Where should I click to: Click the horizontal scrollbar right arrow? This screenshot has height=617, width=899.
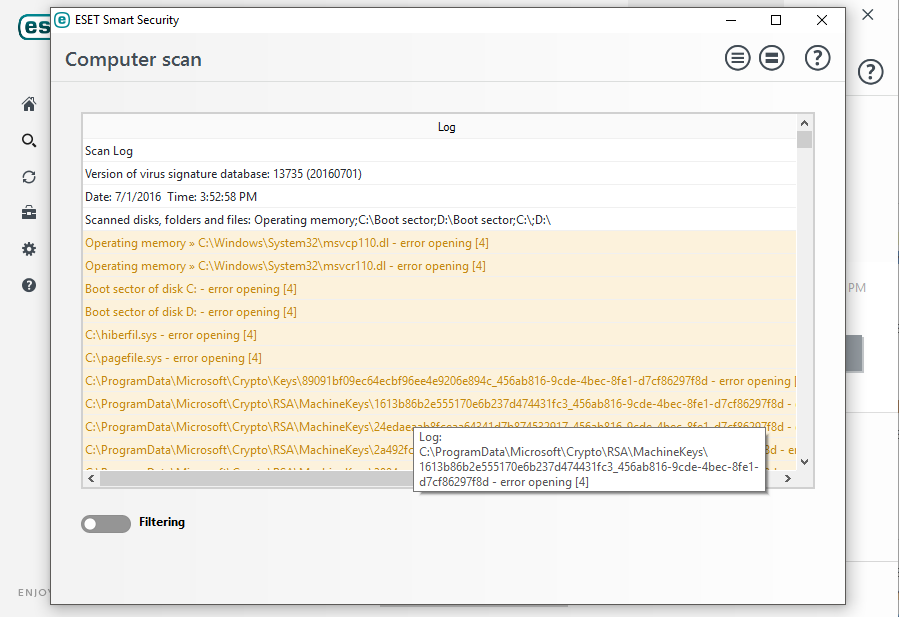coord(788,478)
